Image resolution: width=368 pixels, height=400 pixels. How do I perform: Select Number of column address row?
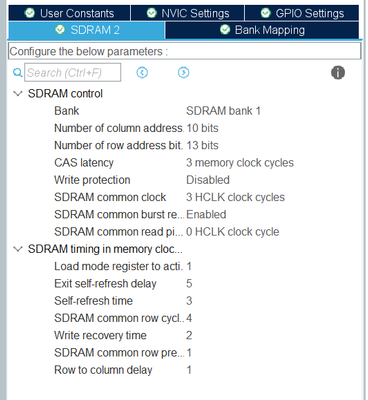(x=119, y=128)
